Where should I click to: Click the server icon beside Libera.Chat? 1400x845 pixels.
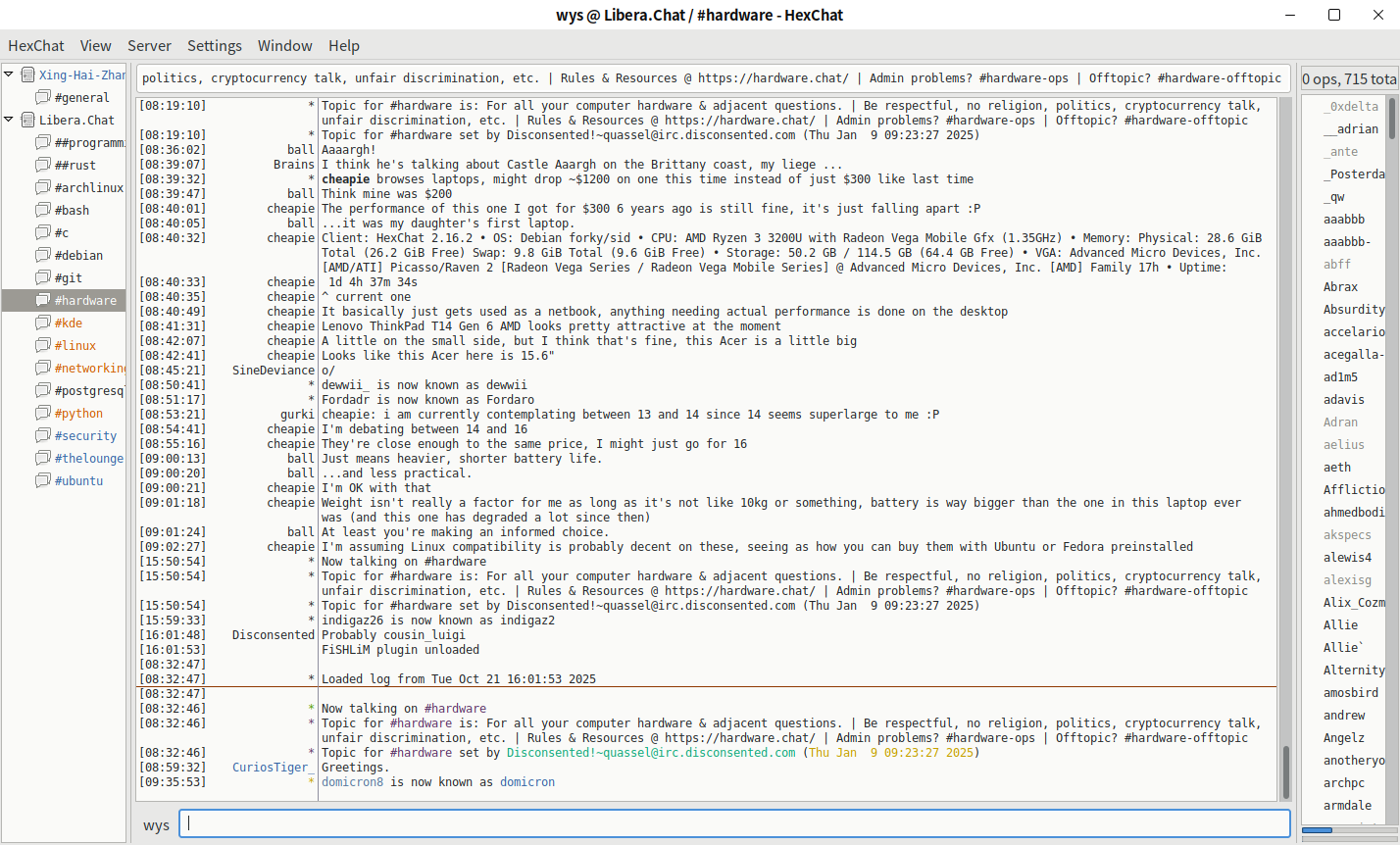(27, 120)
